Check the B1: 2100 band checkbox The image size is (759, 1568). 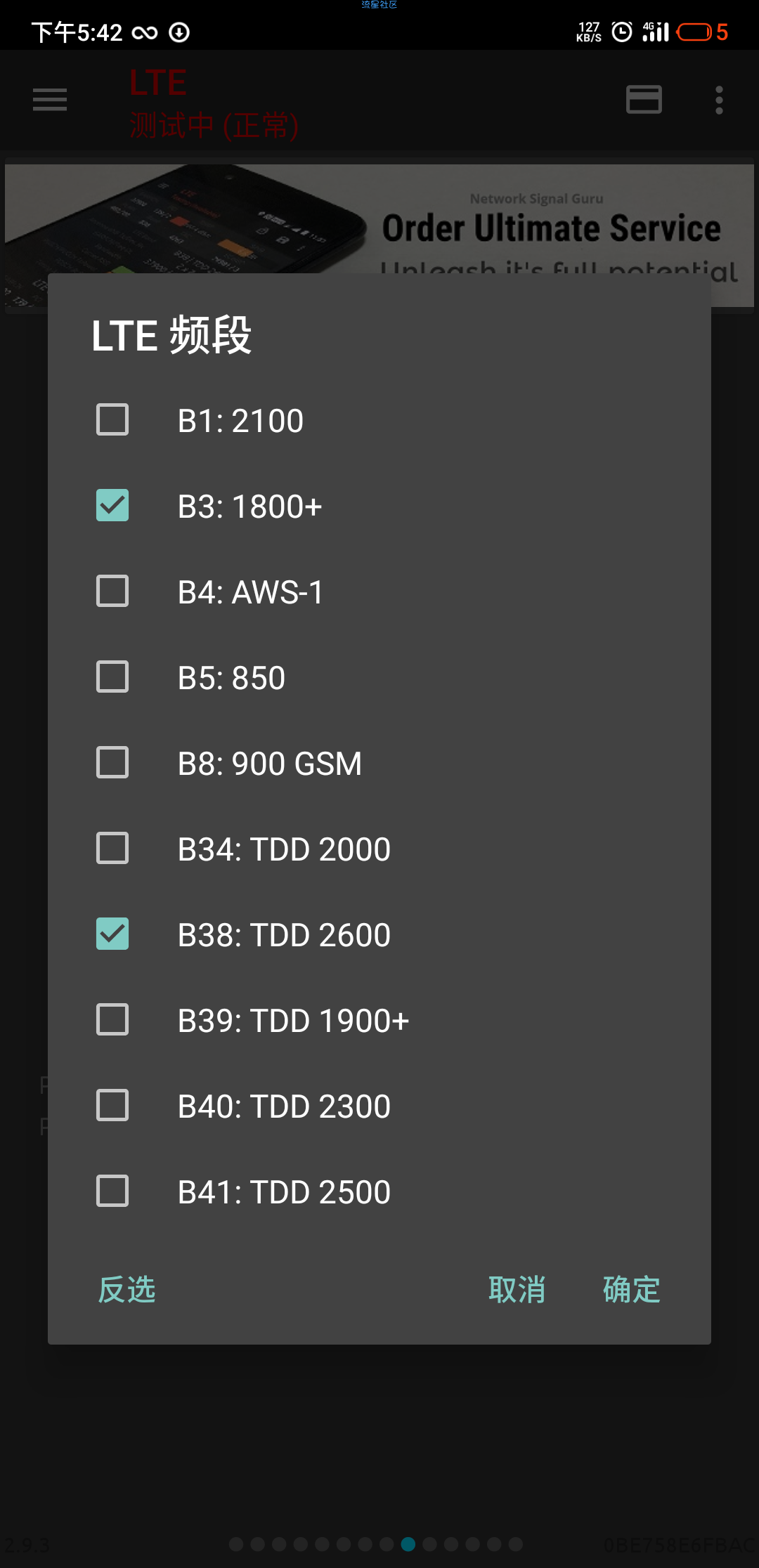tap(112, 420)
